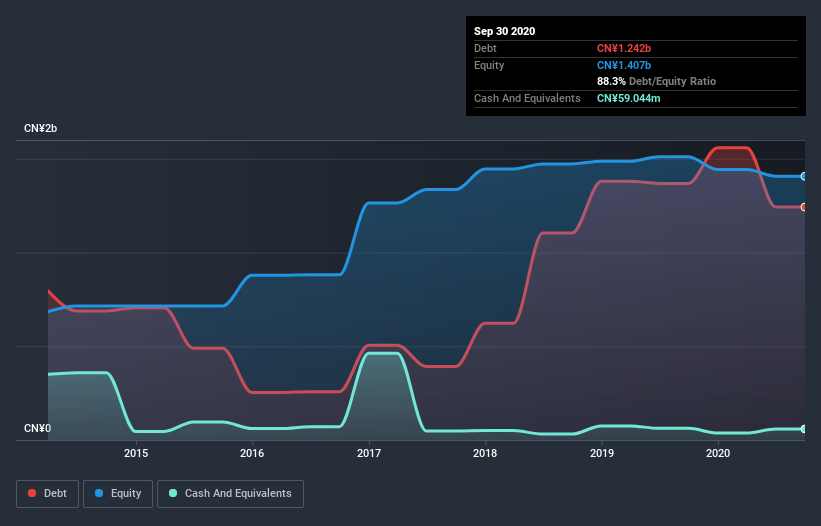Click Cash And Equivalents label in tooltip
Screen dimensions: 821x526
point(527,98)
